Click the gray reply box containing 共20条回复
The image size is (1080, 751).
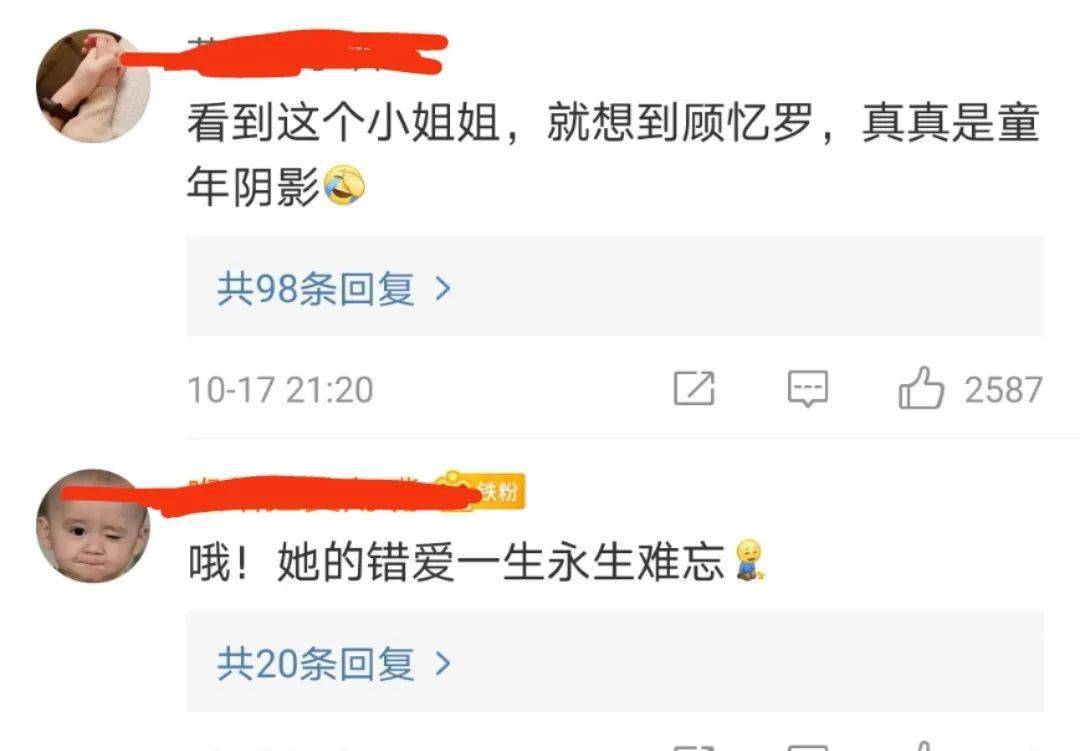pos(615,661)
